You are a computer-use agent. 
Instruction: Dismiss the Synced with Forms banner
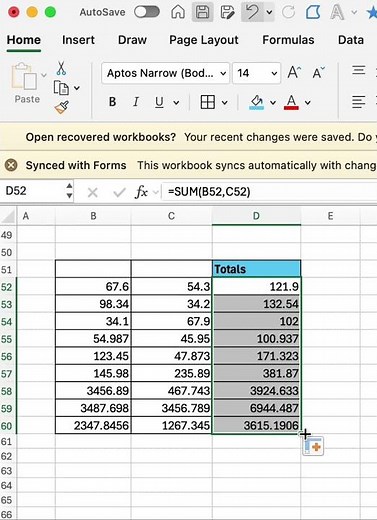tap(11, 165)
